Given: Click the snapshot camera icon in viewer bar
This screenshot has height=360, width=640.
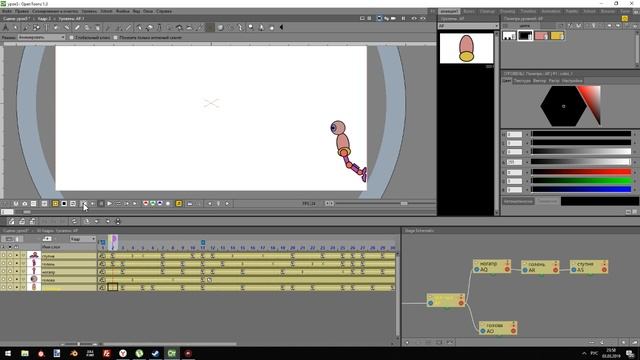Looking at the screenshot, I should pos(24,203).
